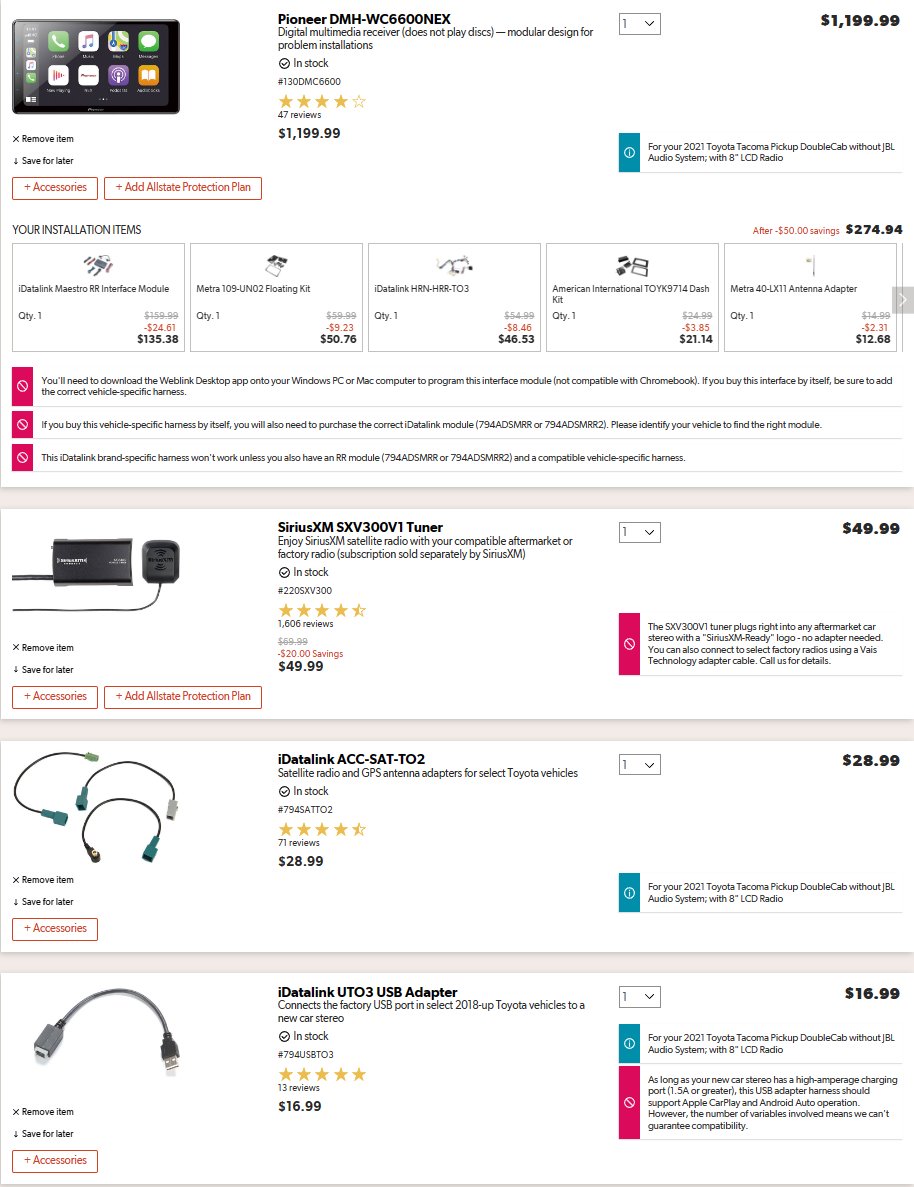Viewport: 914px width, 1187px height.
Task: Click the warning icon beside the SXV300V1 tuner note
Action: (x=629, y=643)
